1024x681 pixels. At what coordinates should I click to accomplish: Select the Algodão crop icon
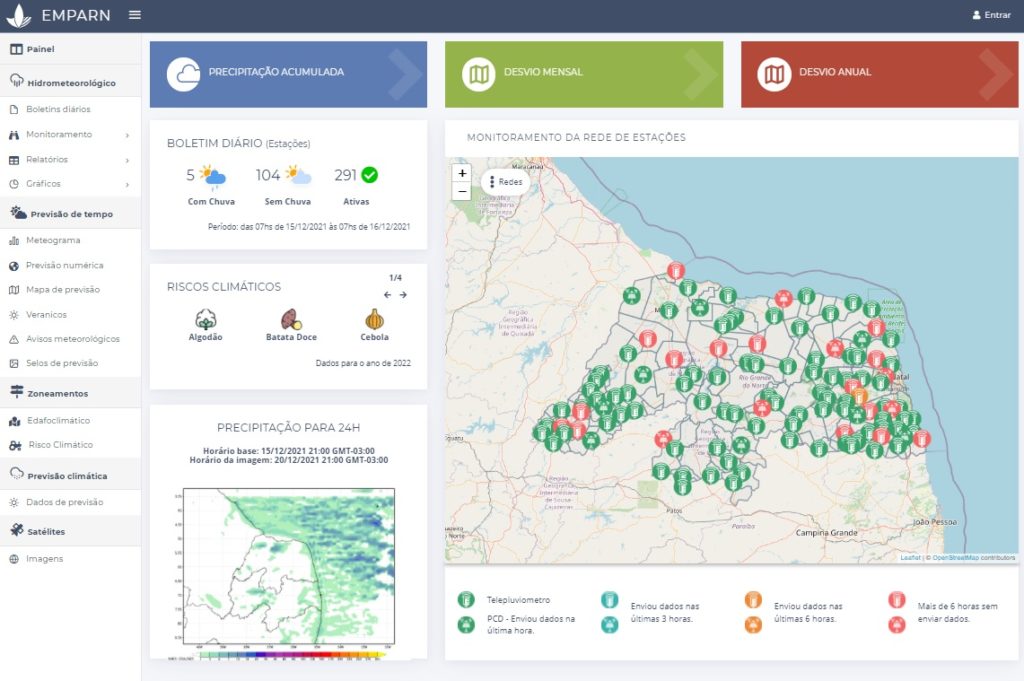(x=206, y=319)
